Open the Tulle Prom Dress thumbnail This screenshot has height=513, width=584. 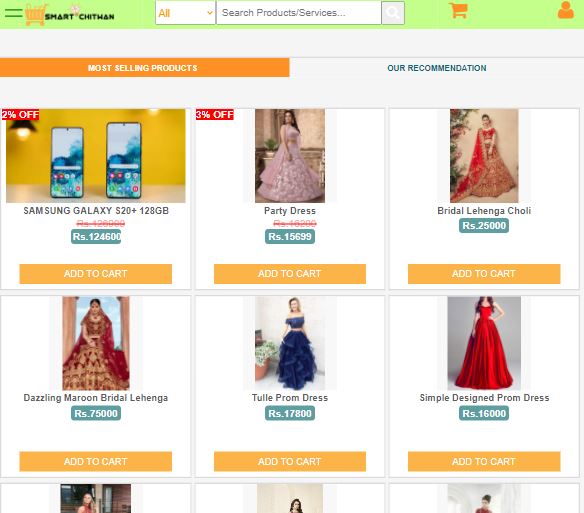[290, 343]
